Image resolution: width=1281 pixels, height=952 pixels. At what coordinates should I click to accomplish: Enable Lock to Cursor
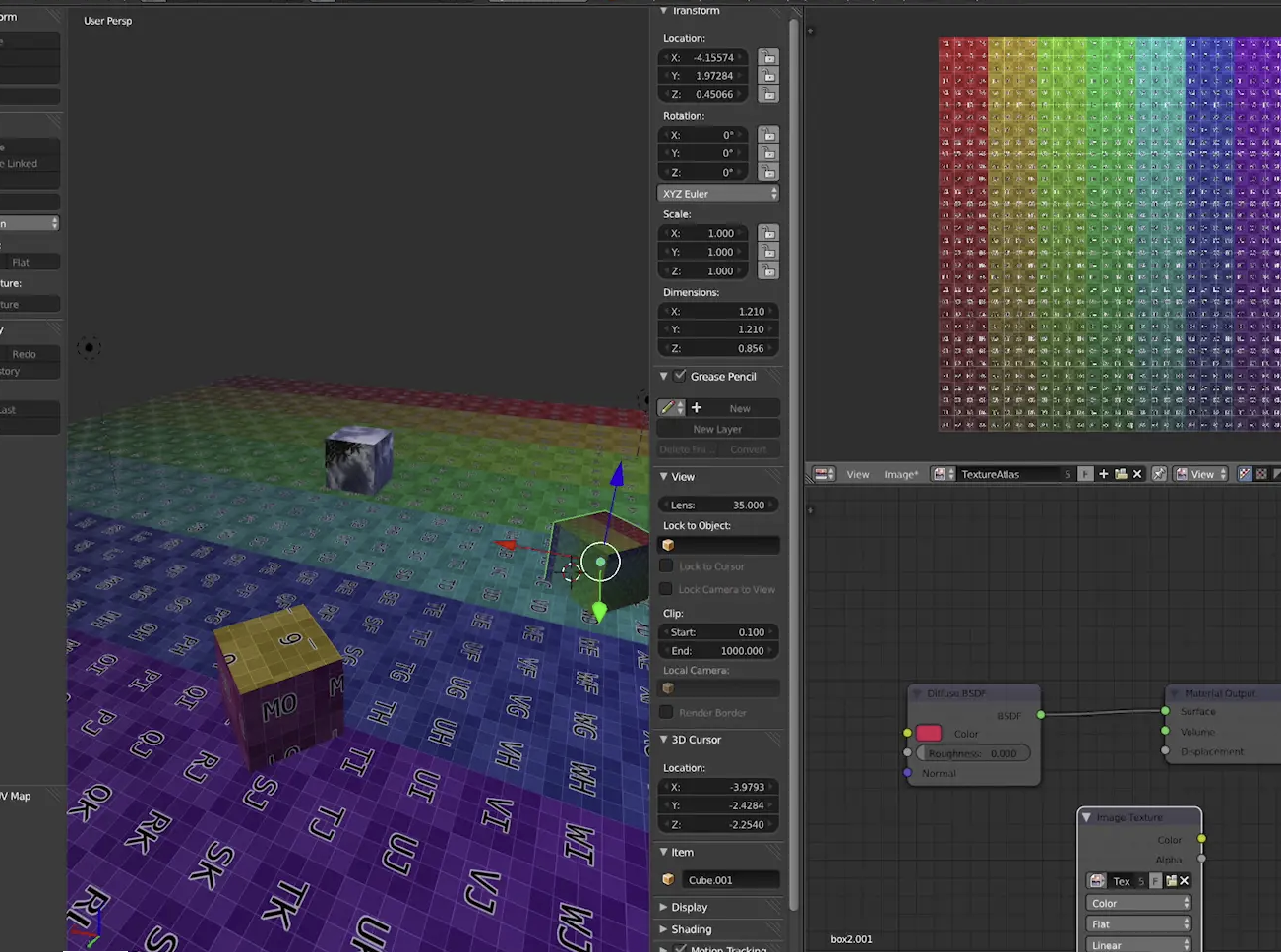tap(665, 565)
